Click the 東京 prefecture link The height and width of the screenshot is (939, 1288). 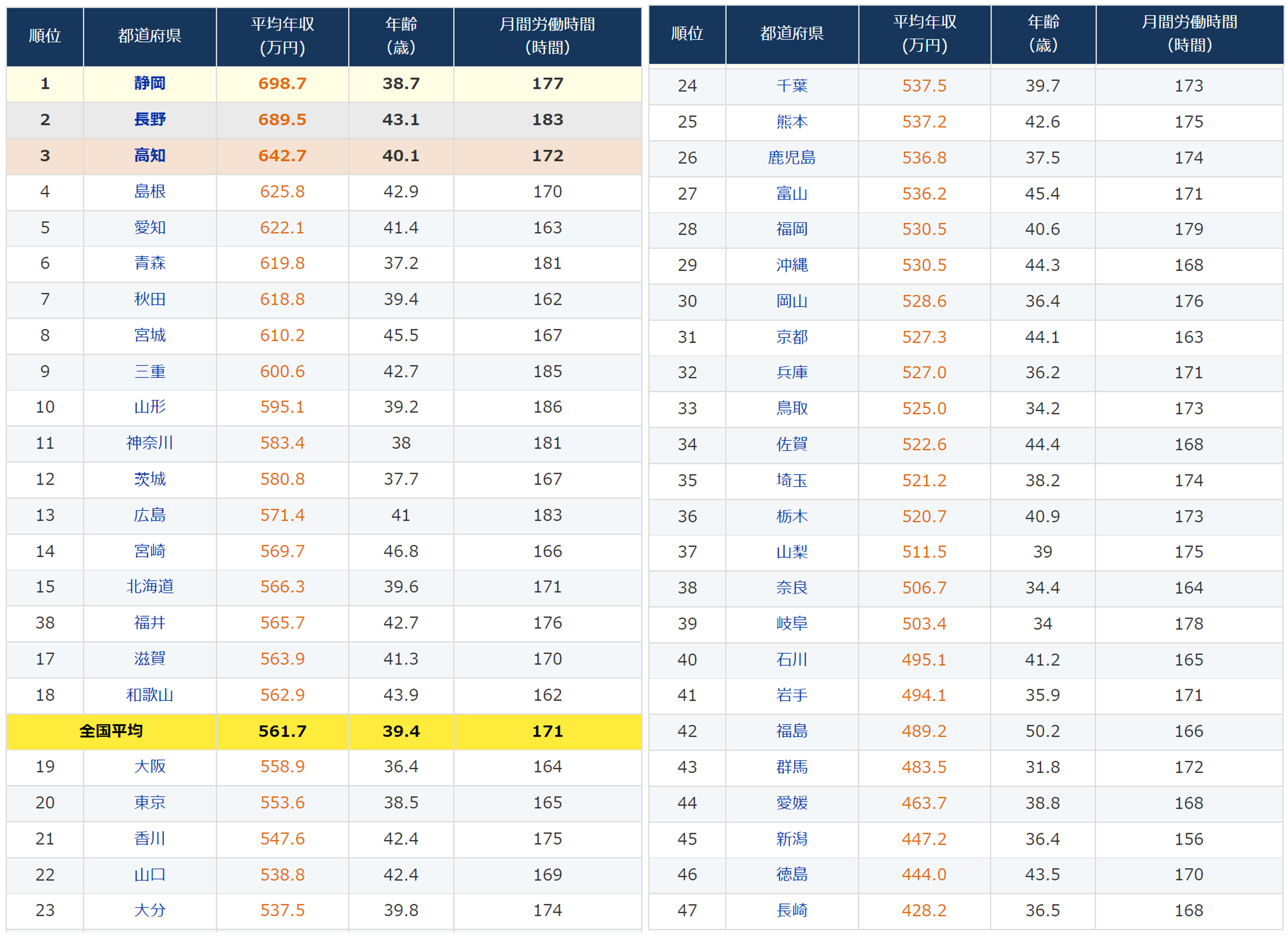coord(149,803)
